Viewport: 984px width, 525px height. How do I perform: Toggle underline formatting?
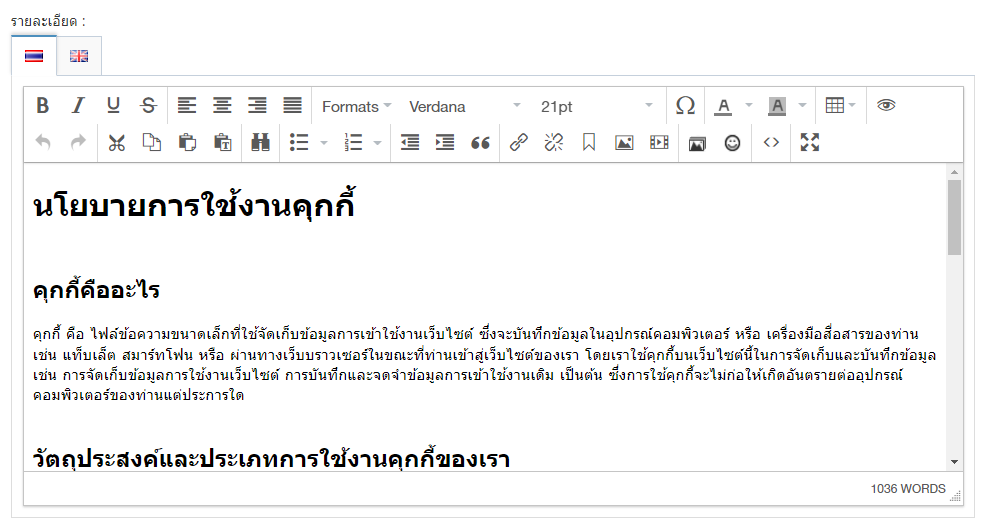[113, 105]
